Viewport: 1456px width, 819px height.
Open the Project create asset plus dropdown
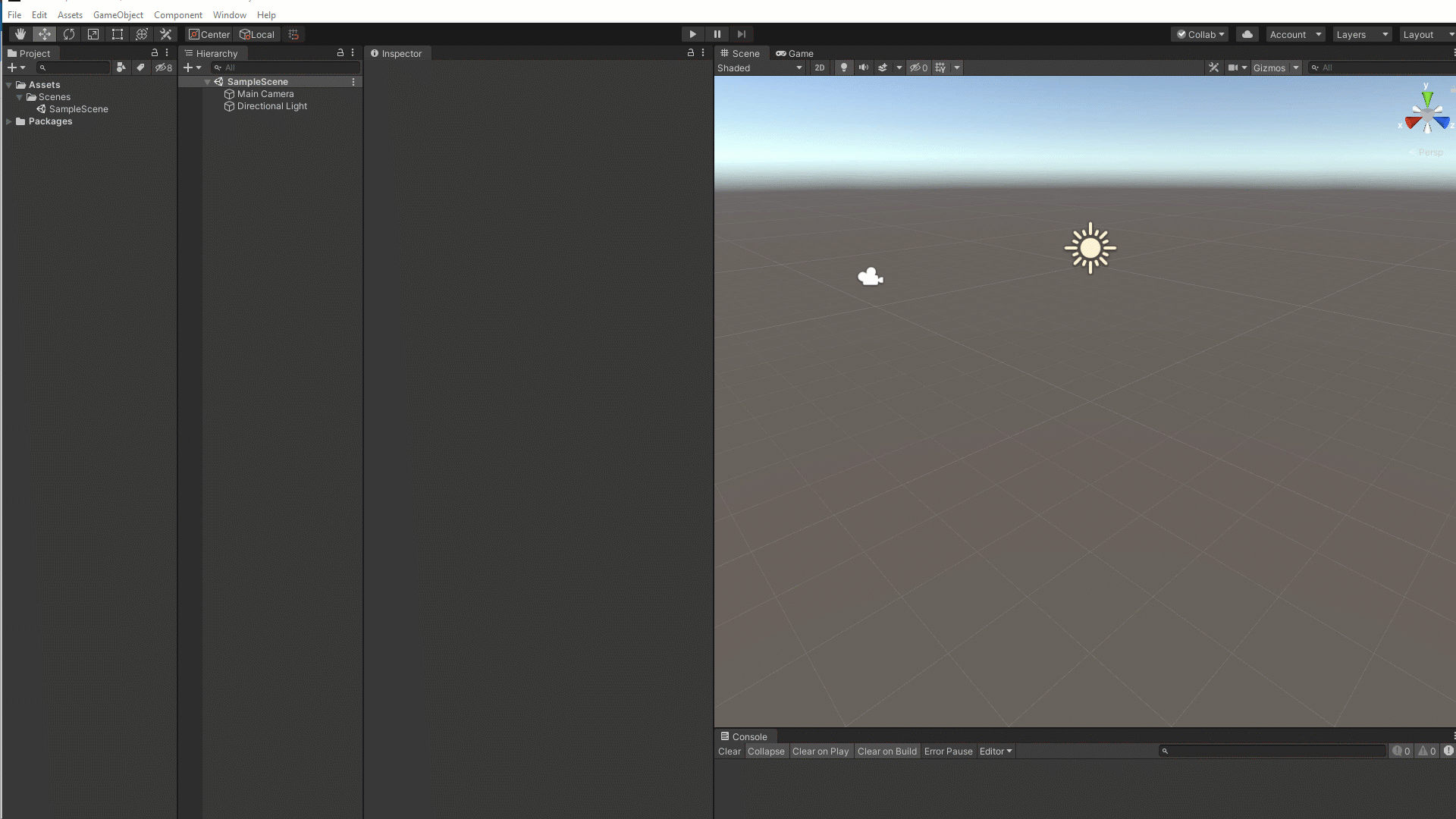(x=17, y=67)
